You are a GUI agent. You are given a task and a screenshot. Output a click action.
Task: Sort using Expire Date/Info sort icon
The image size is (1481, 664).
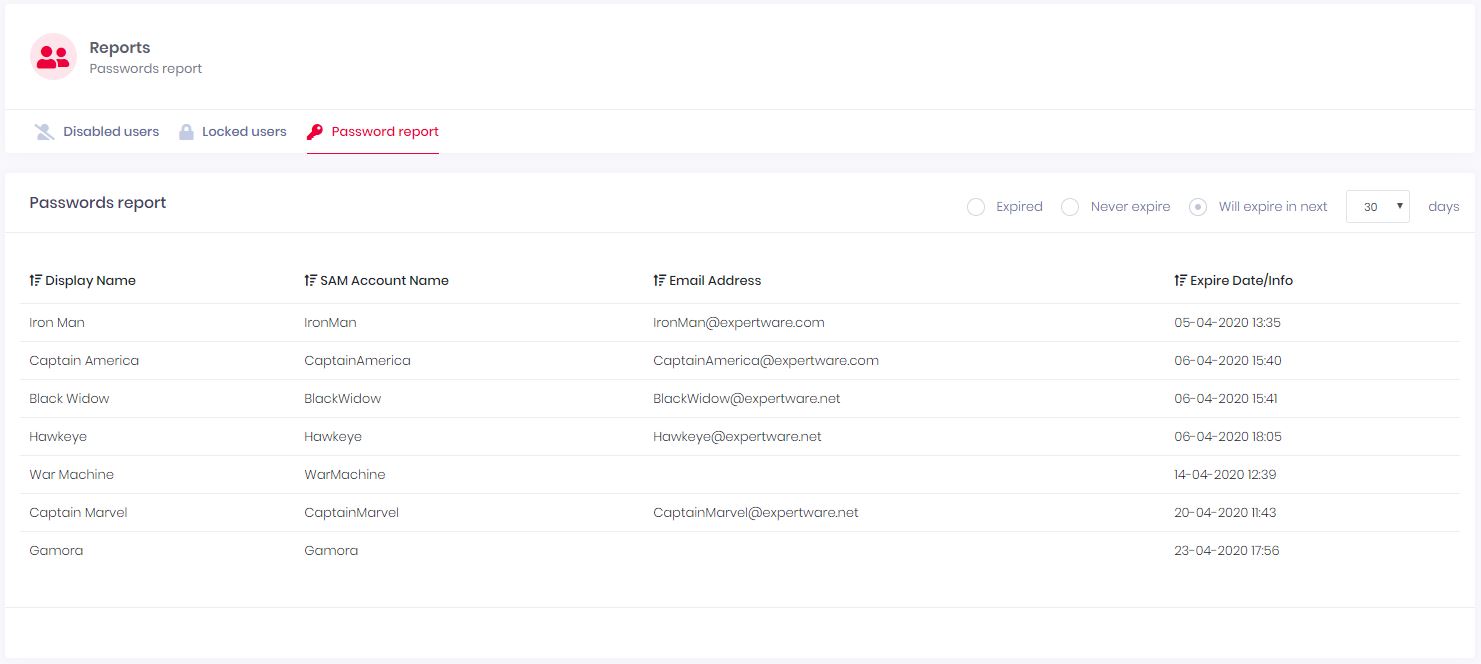pos(1180,281)
